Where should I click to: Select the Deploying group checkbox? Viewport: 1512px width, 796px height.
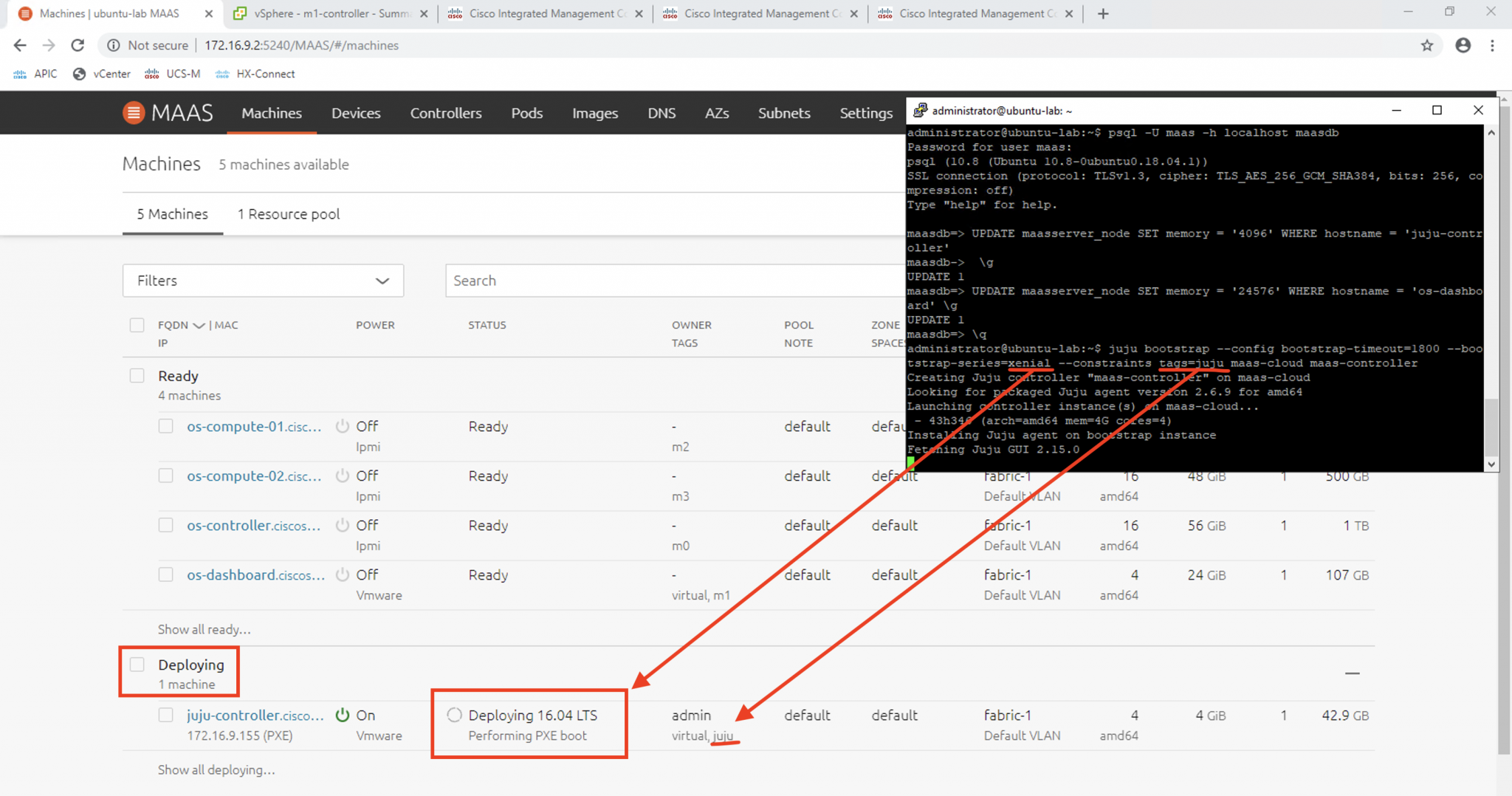pos(137,665)
